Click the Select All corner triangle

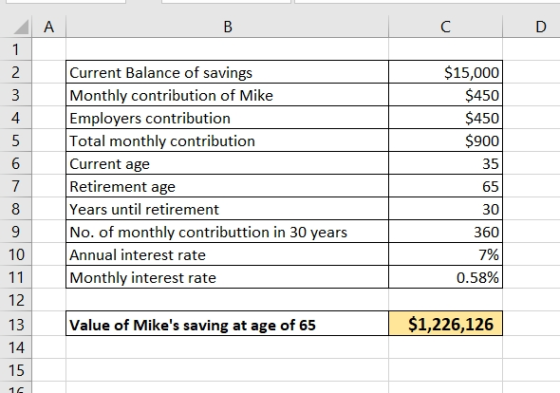(21, 27)
